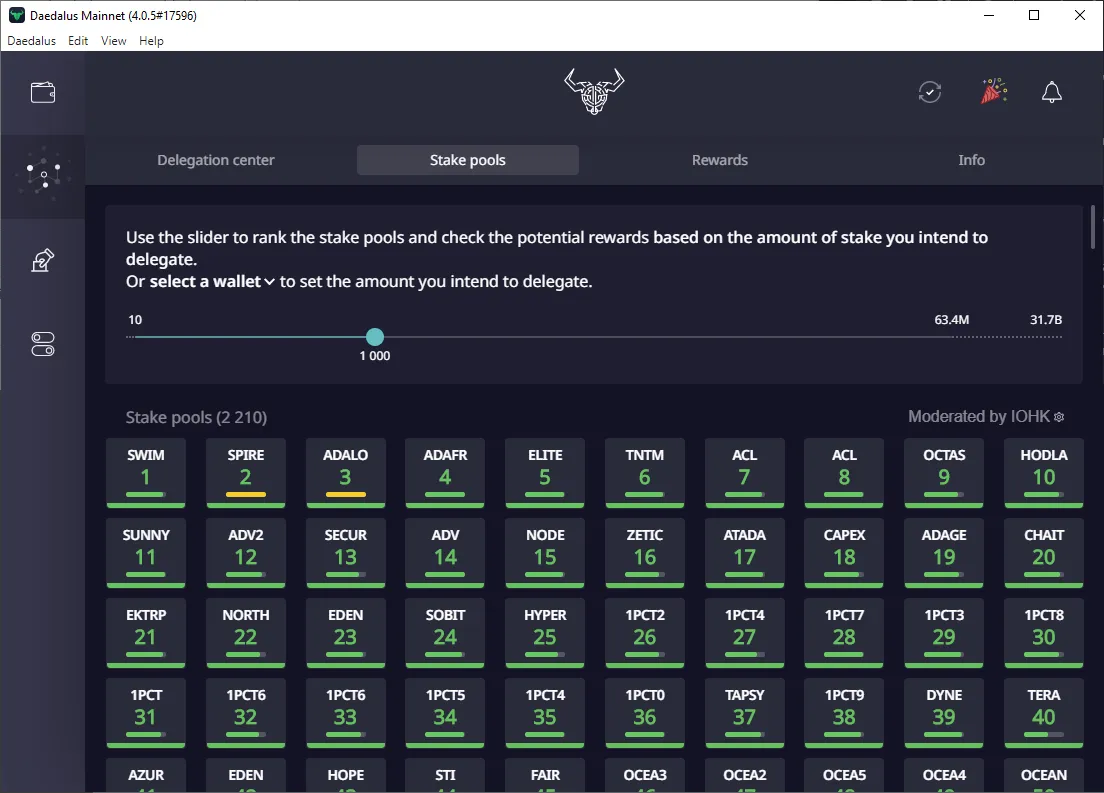Open the HYPER pool tile
This screenshot has height=793, width=1104.
(x=545, y=632)
